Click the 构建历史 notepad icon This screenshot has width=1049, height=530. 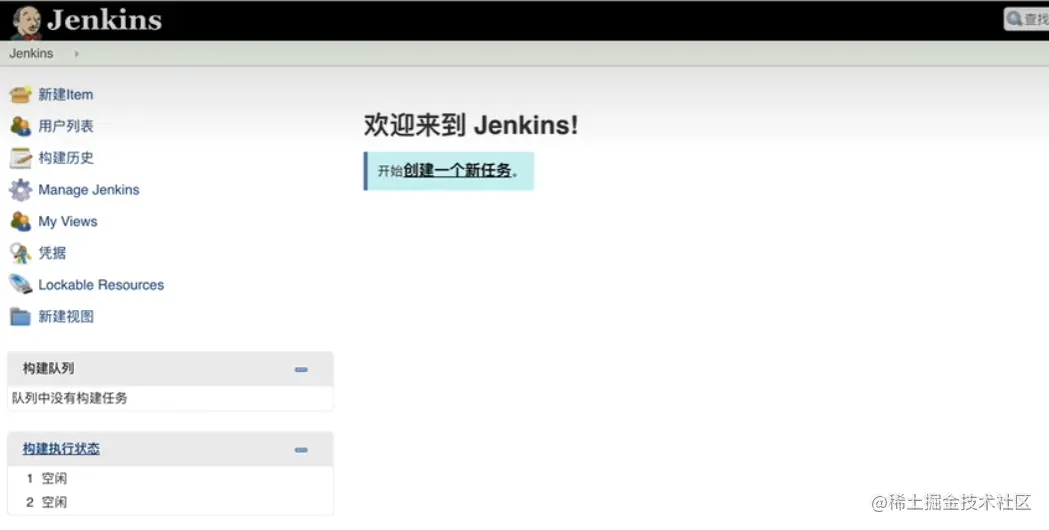pyautogui.click(x=20, y=158)
